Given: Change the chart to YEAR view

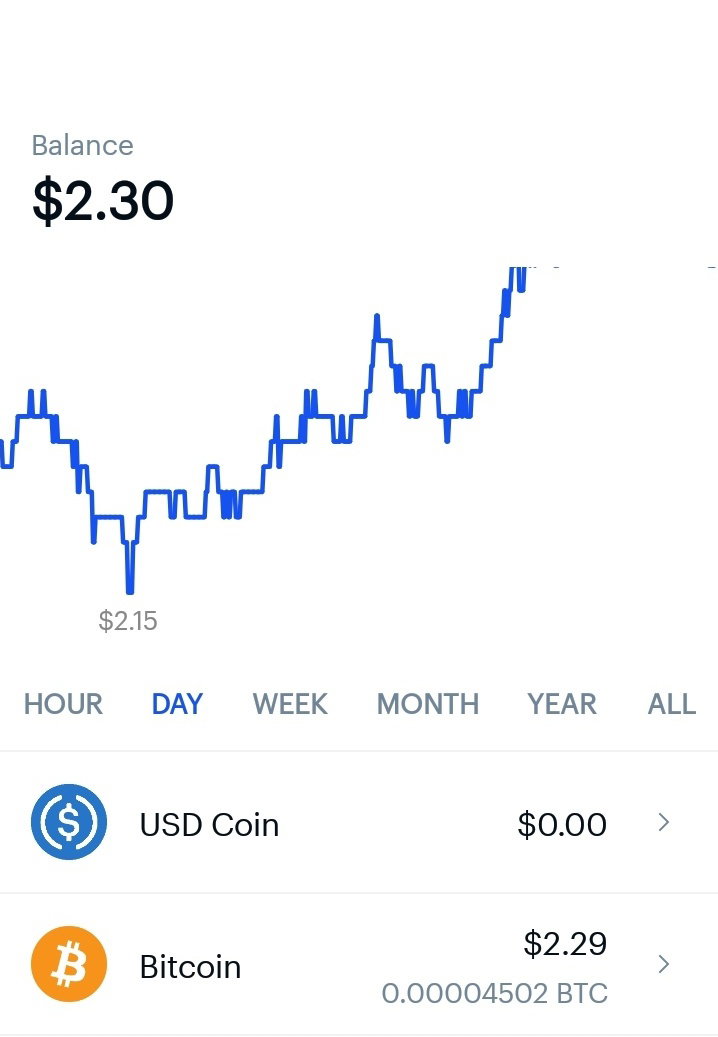Looking at the screenshot, I should (x=562, y=704).
